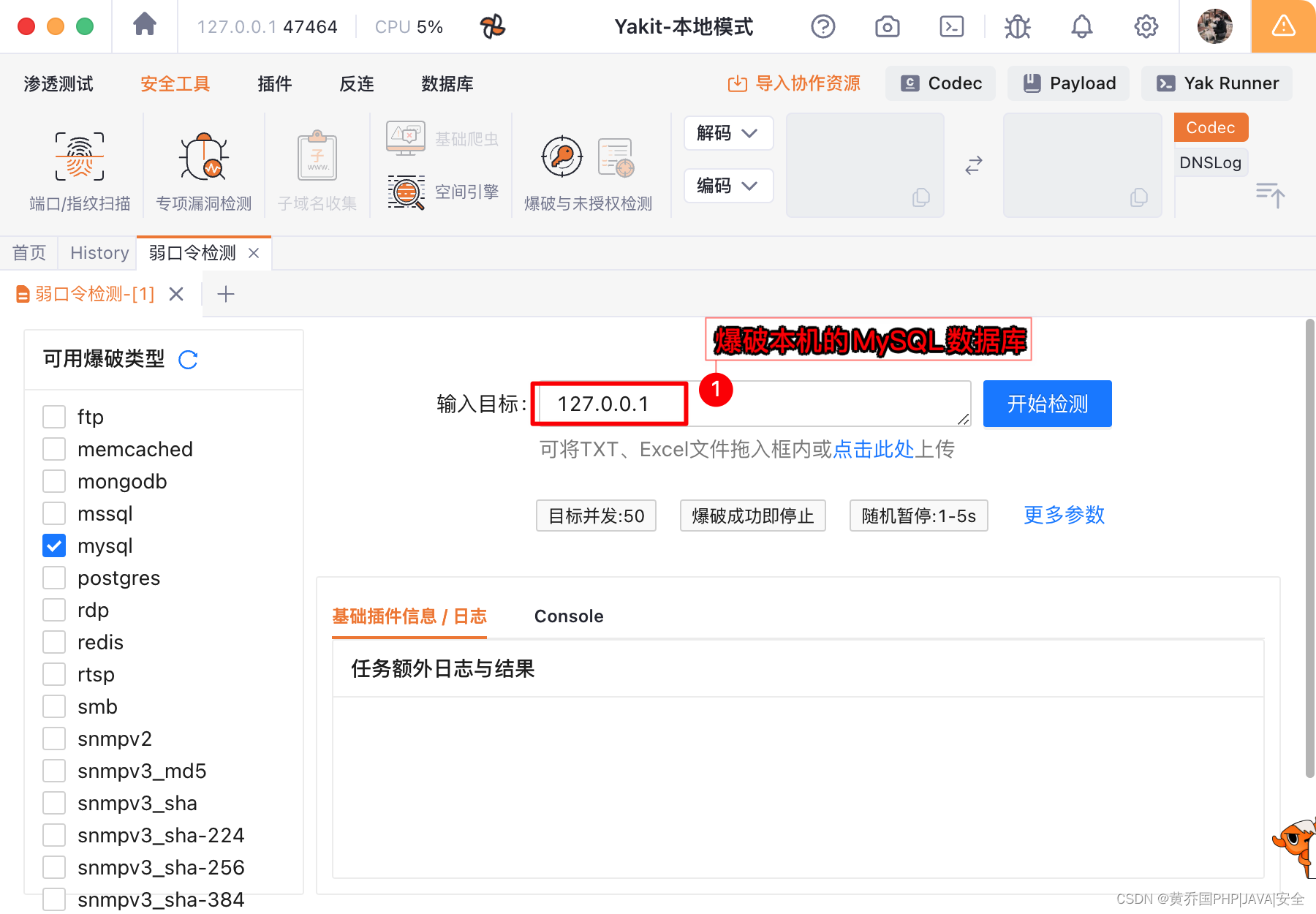Check the snmpv3_md5 checkbox
The width and height of the screenshot is (1316, 914).
tap(54, 771)
